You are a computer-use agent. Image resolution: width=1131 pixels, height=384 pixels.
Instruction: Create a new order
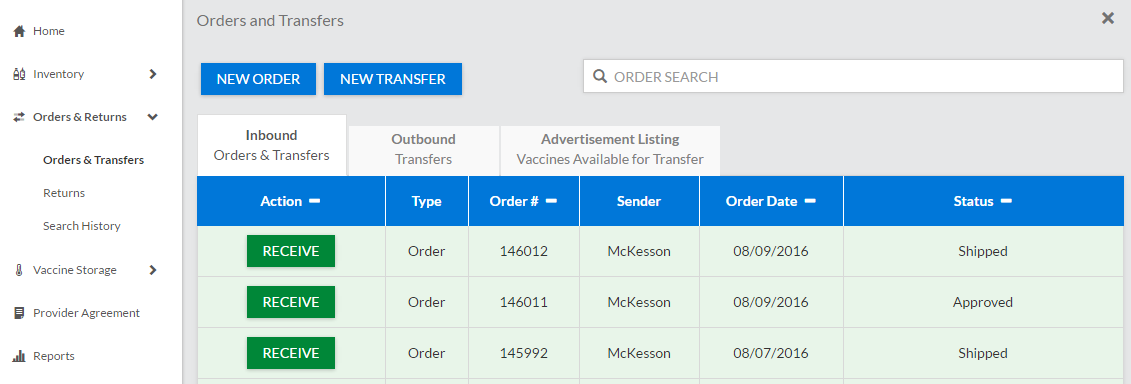click(x=258, y=79)
